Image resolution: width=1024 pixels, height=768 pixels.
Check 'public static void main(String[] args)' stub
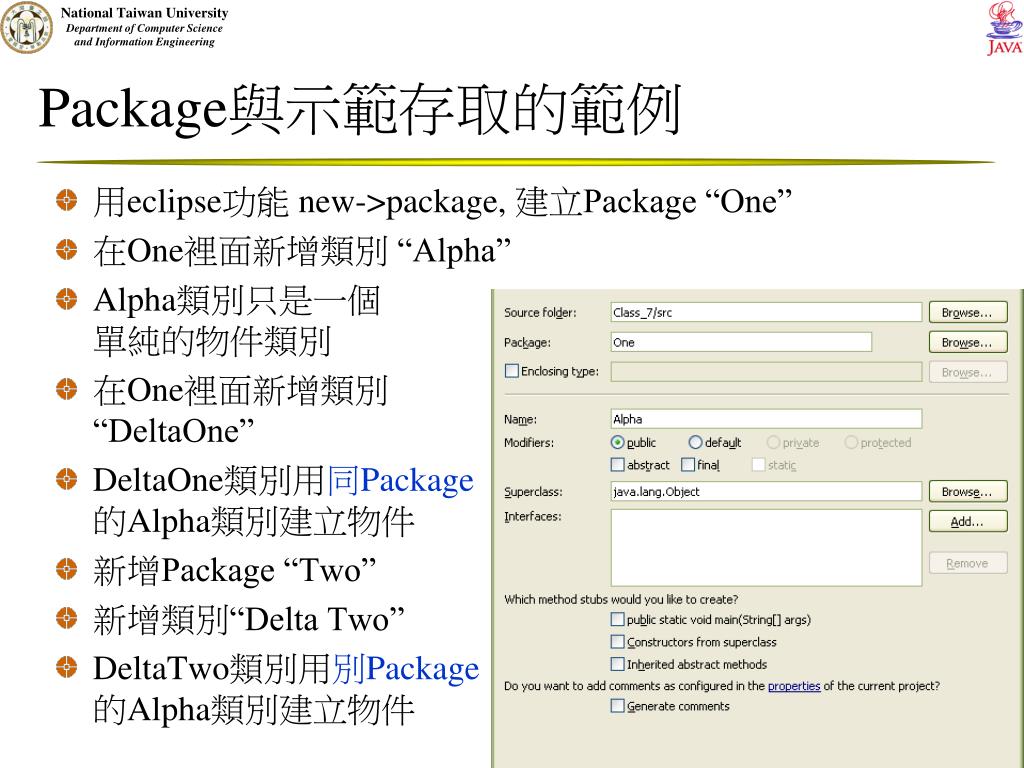pyautogui.click(x=617, y=618)
